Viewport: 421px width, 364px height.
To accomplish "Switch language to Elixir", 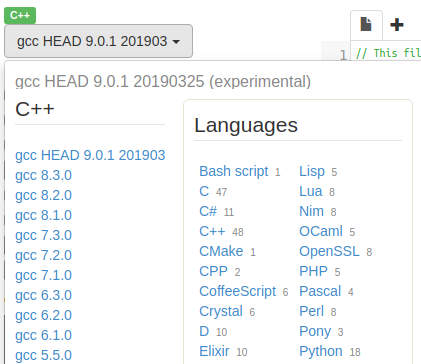I will (214, 351).
